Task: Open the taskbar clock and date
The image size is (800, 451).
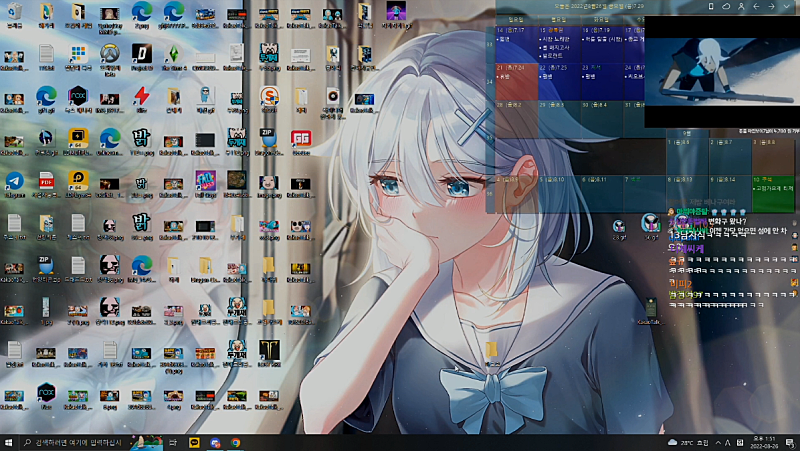Action: [x=764, y=442]
